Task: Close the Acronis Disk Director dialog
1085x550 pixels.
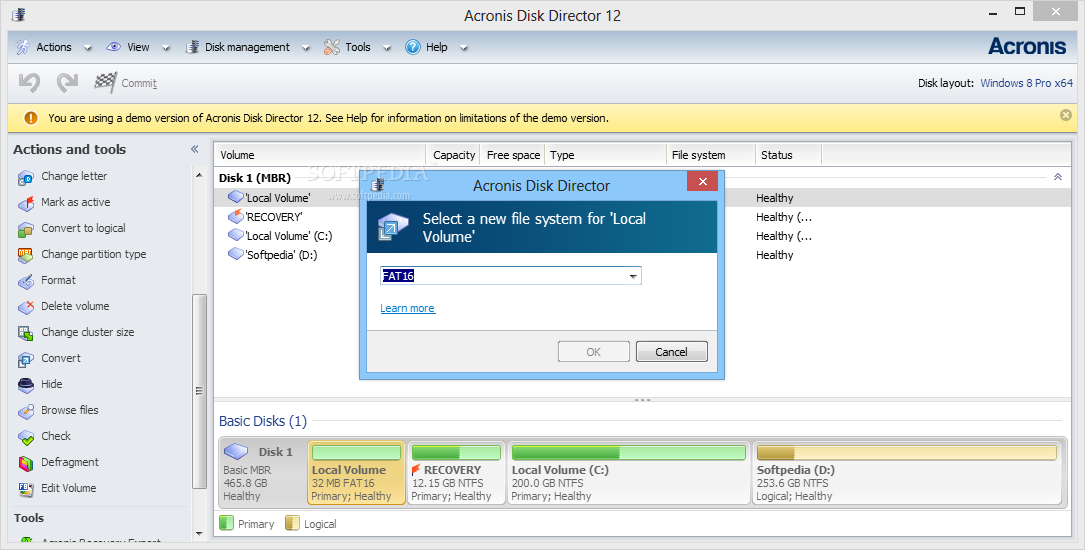Action: pyautogui.click(x=702, y=181)
